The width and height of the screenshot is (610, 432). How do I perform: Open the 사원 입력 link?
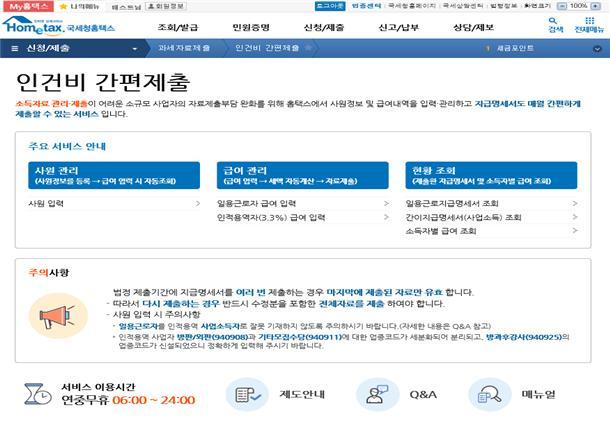[46, 203]
